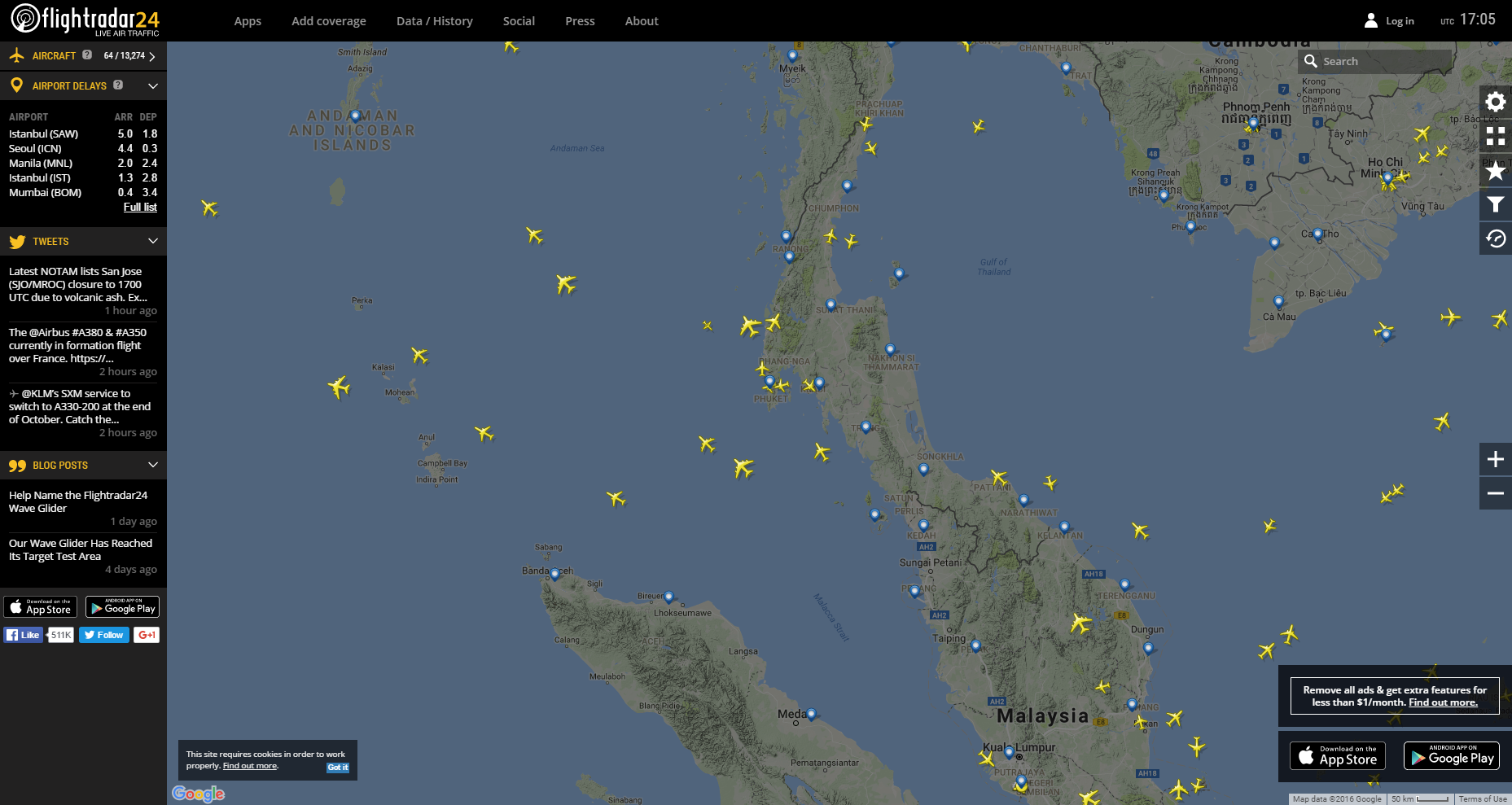Click bottom-right App Store badge
Screen dimensions: 1512x805
1338,755
